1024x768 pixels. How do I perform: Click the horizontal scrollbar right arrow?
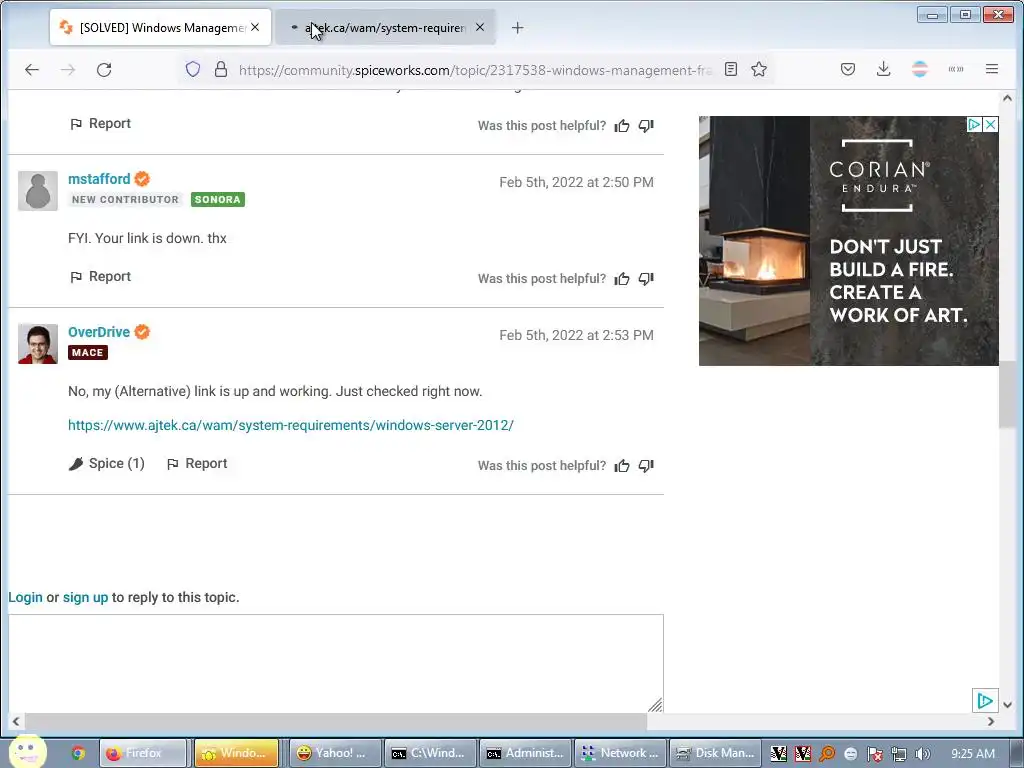[x=991, y=722]
